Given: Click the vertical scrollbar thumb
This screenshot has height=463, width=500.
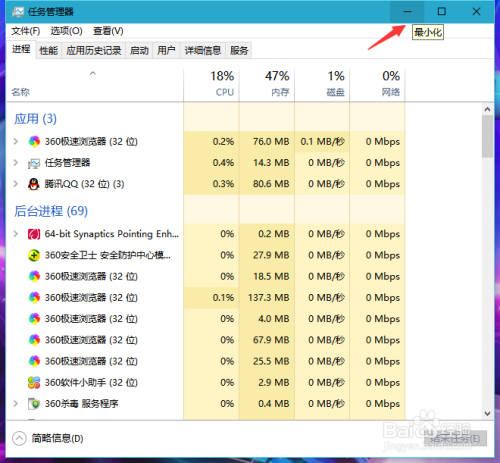Looking at the screenshot, I should pyautogui.click(x=487, y=136).
